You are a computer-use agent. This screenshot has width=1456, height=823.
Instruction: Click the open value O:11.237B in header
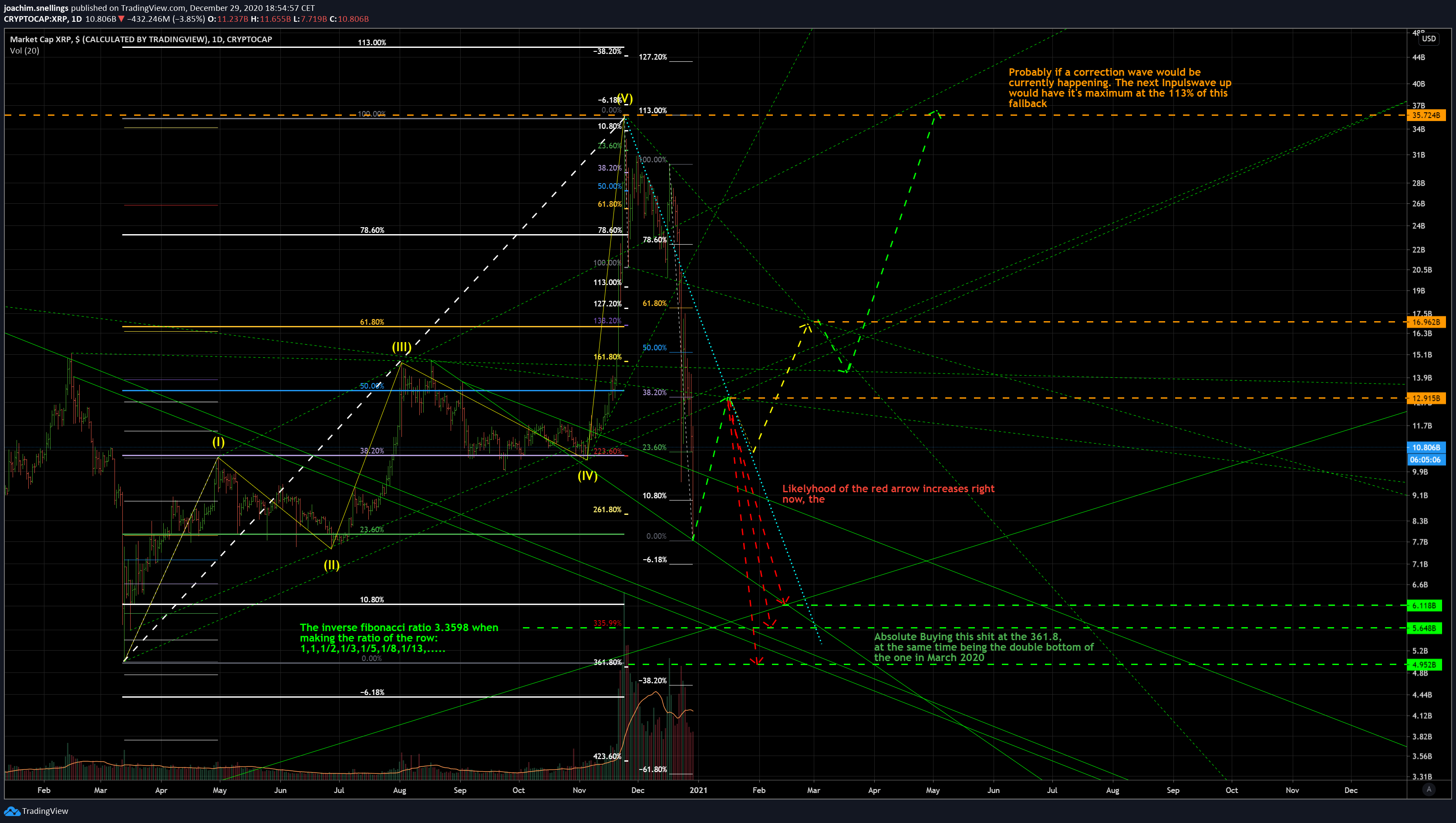tap(228, 19)
